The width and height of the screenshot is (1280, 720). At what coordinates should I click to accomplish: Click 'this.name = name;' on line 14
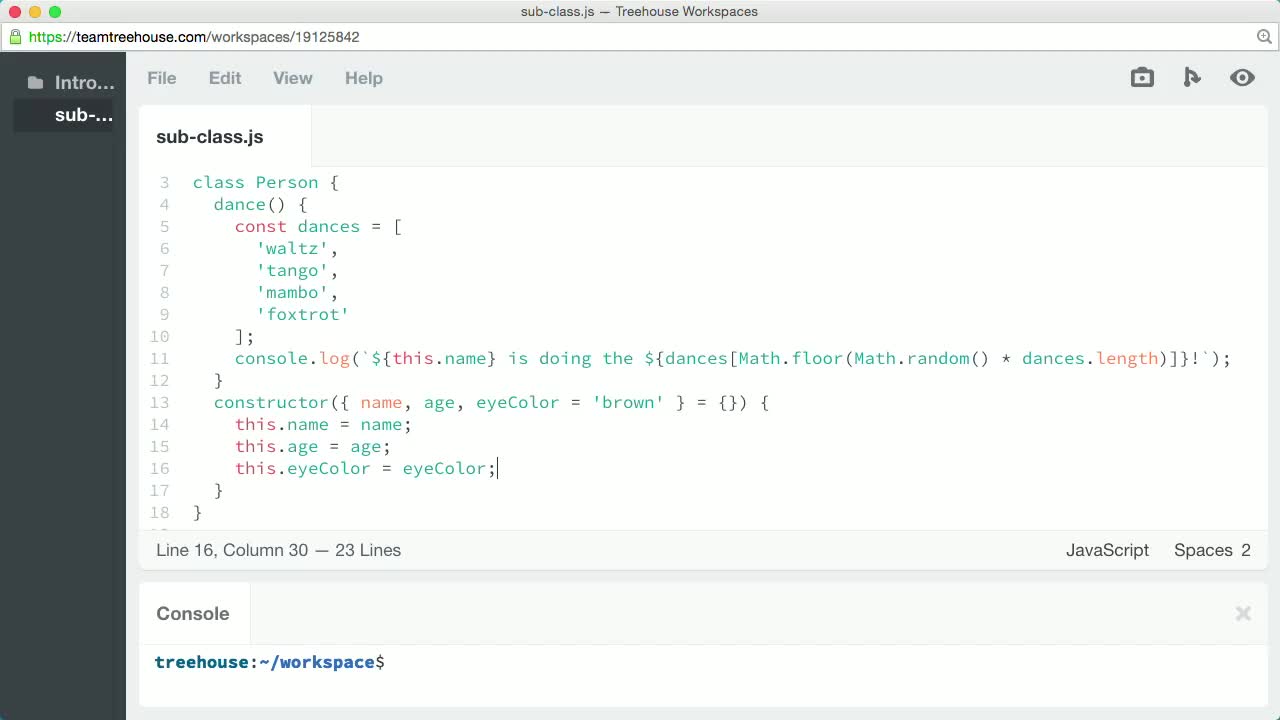tap(323, 425)
